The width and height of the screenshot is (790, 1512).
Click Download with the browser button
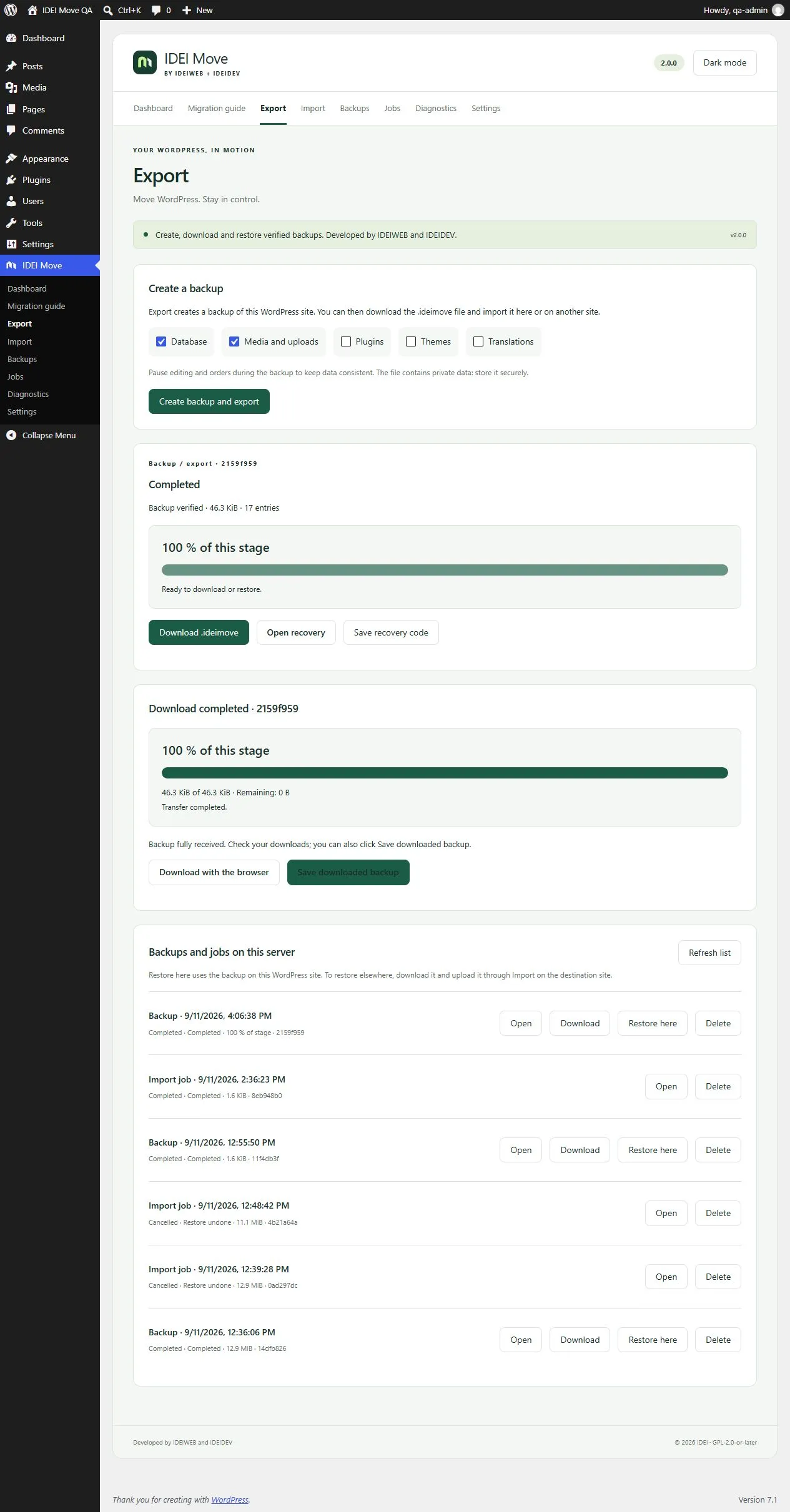(214, 872)
